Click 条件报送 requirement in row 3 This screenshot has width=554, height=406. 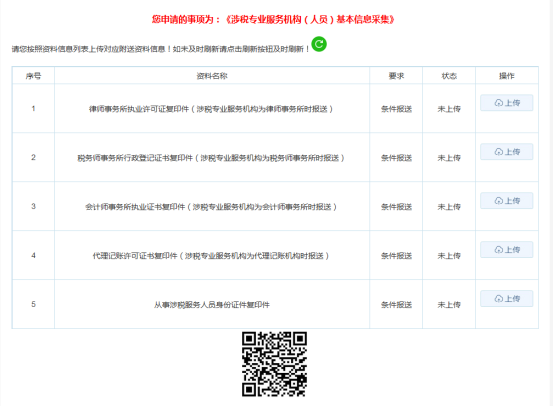(x=396, y=207)
